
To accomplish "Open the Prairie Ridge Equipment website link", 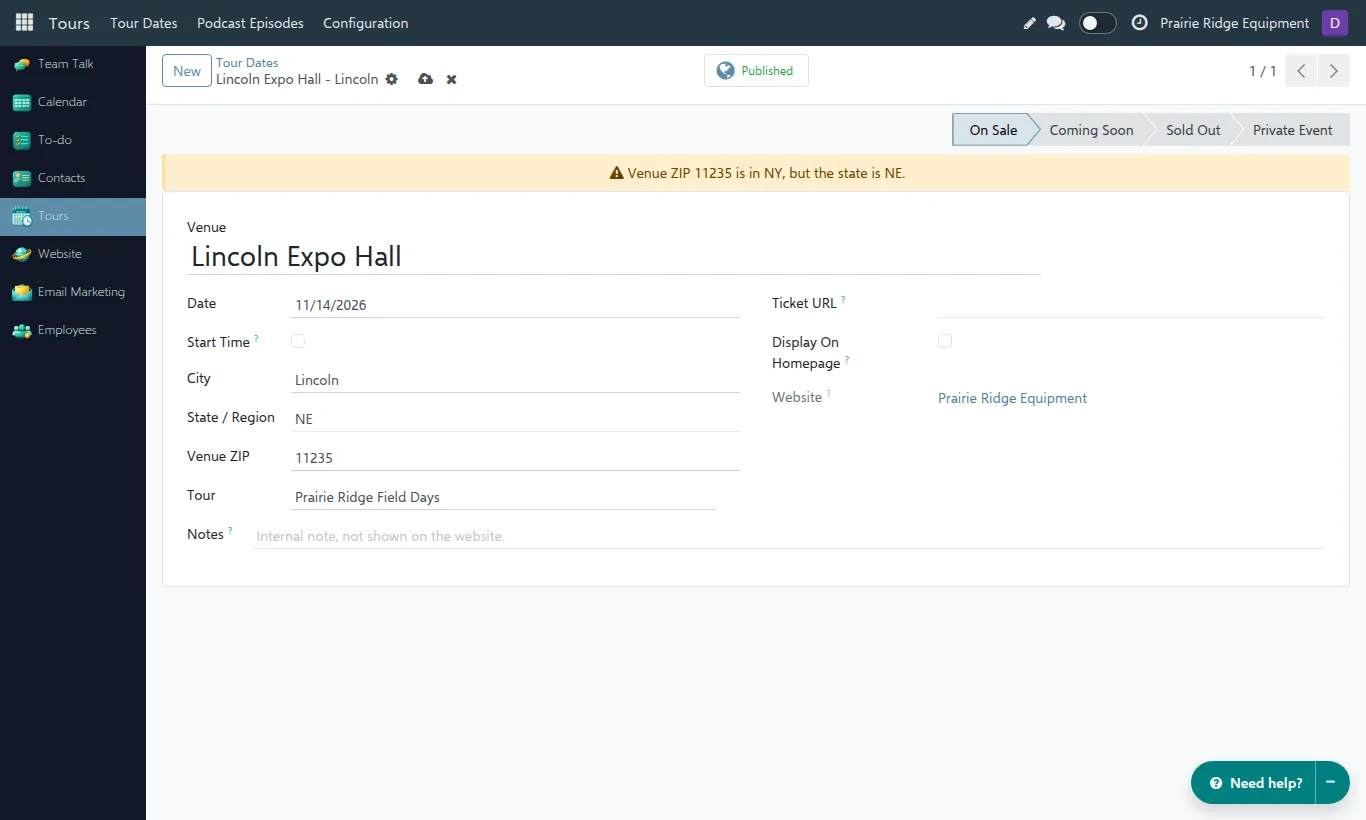I will [1012, 398].
